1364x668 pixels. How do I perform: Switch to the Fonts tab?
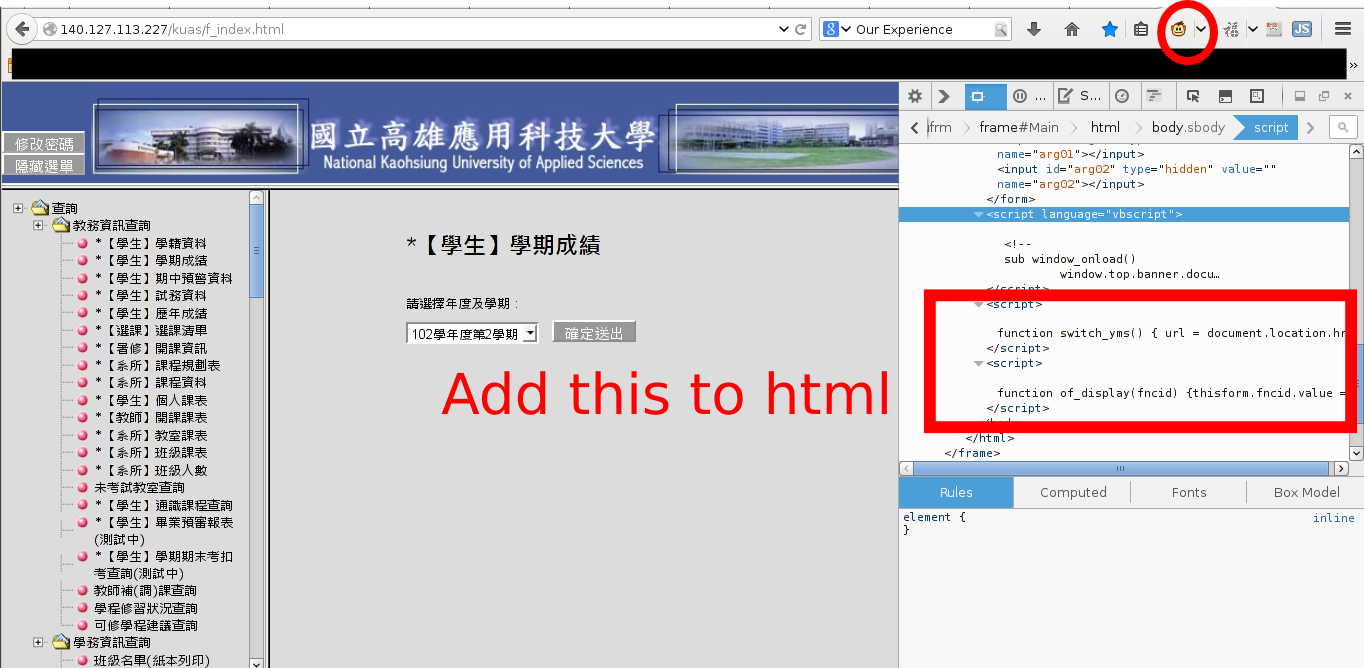point(1189,492)
